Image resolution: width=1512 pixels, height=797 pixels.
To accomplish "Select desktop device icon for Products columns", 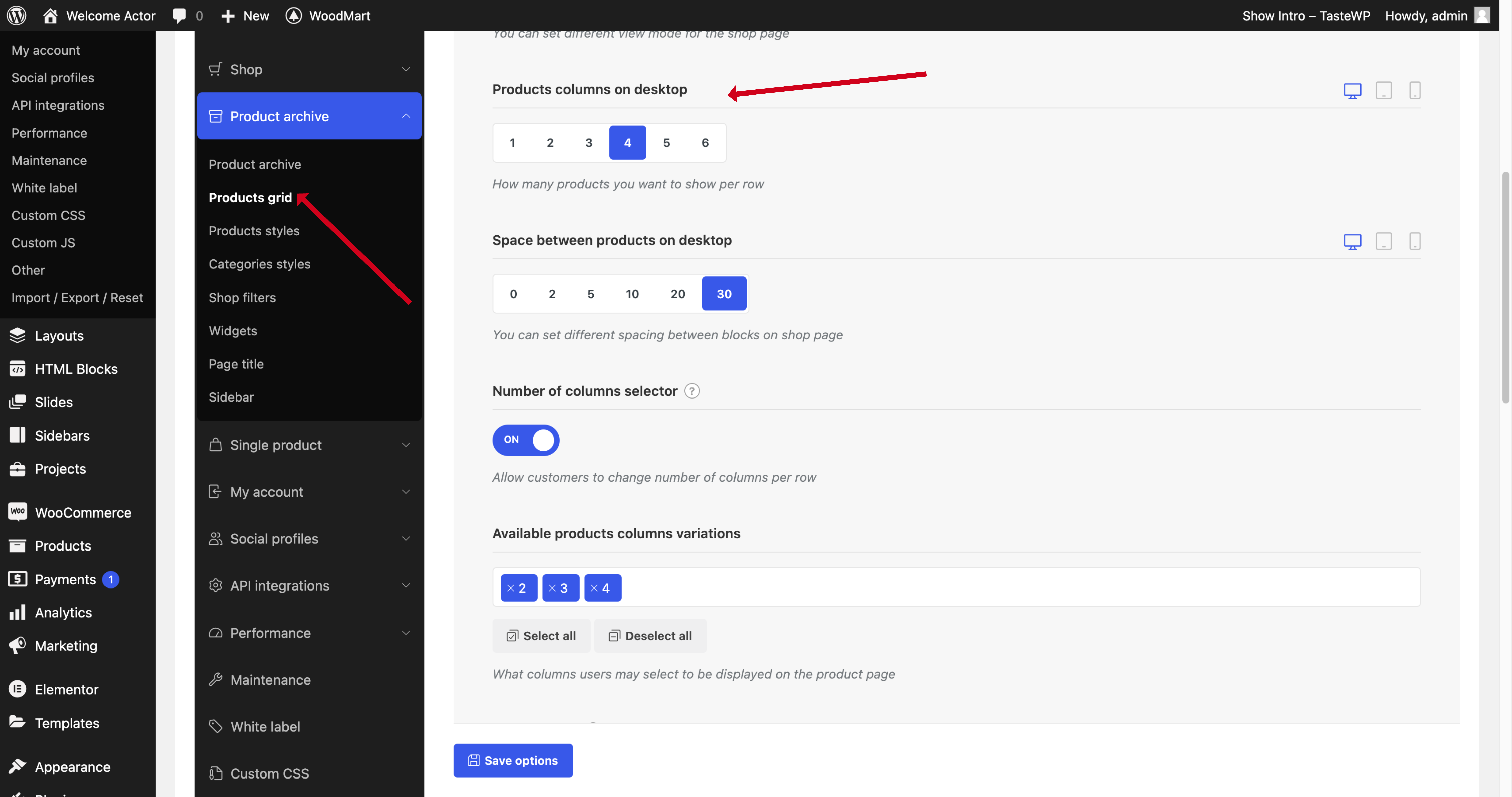I will pyautogui.click(x=1352, y=90).
